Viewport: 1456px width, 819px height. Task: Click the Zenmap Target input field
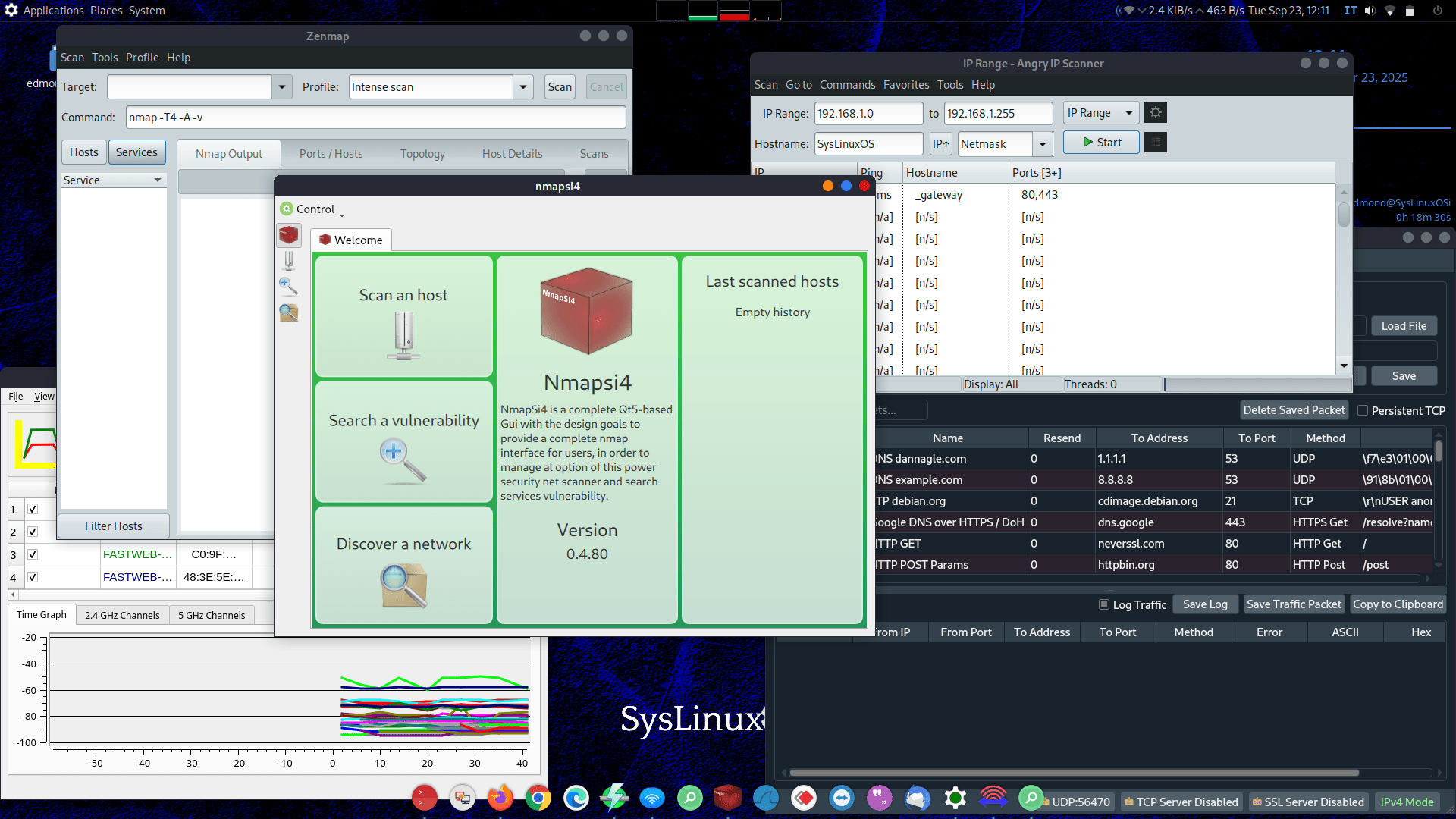pos(190,87)
